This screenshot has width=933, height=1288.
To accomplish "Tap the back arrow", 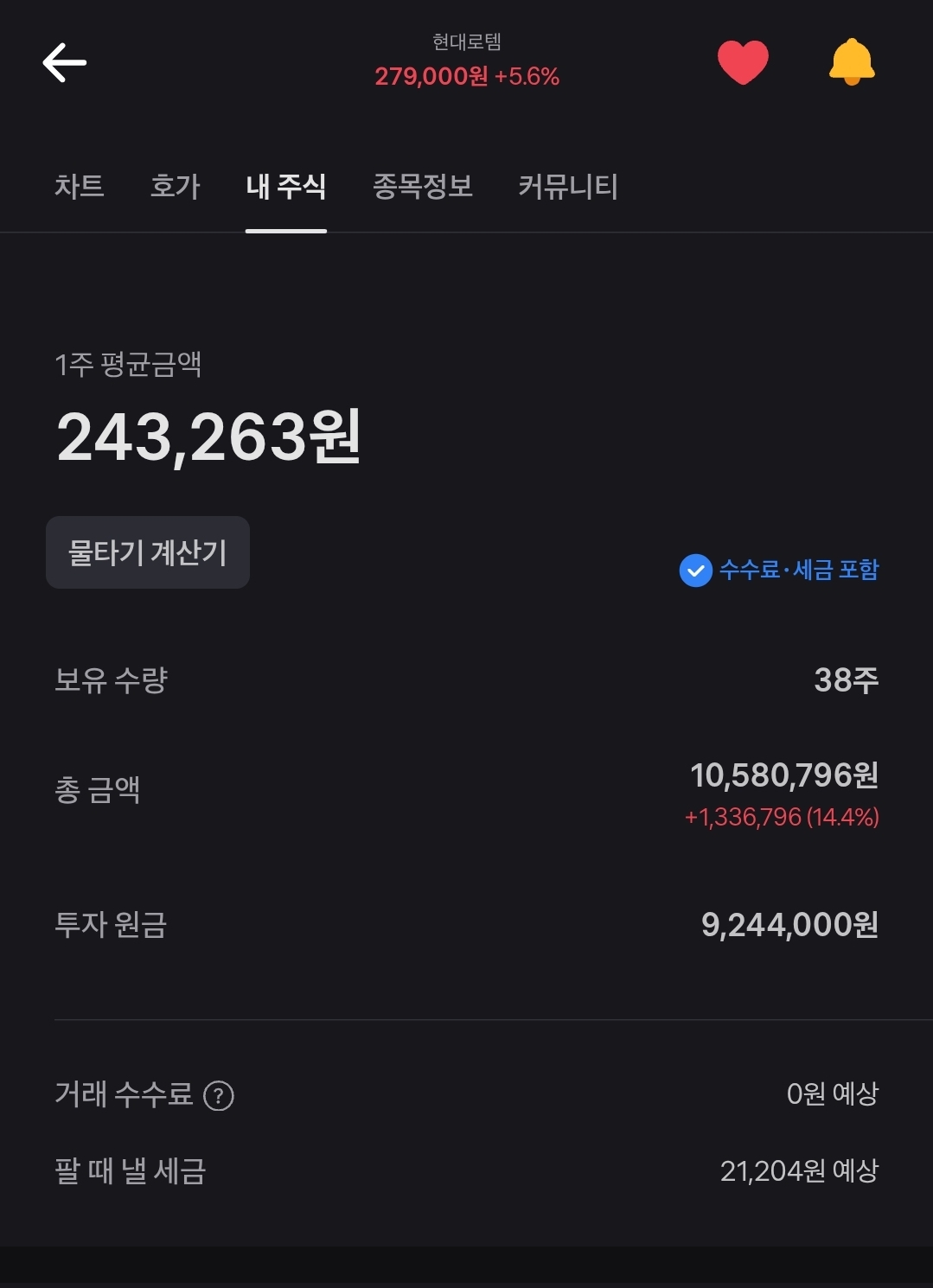I will pyautogui.click(x=65, y=63).
